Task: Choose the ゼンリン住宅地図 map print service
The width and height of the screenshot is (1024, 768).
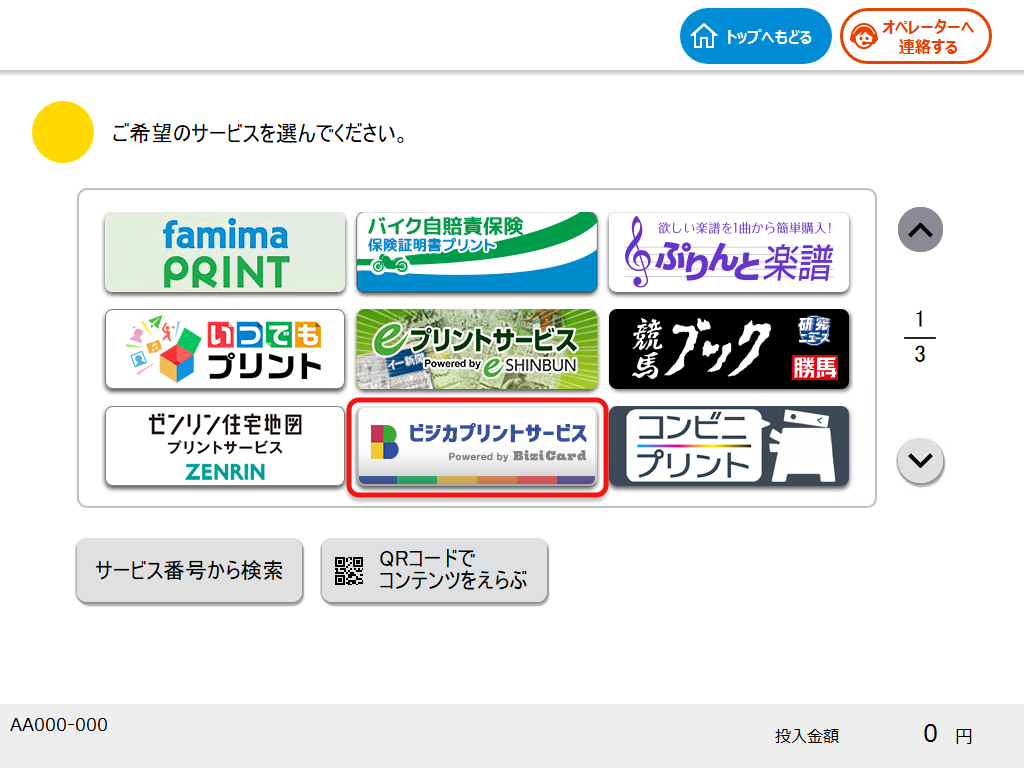Action: point(224,446)
